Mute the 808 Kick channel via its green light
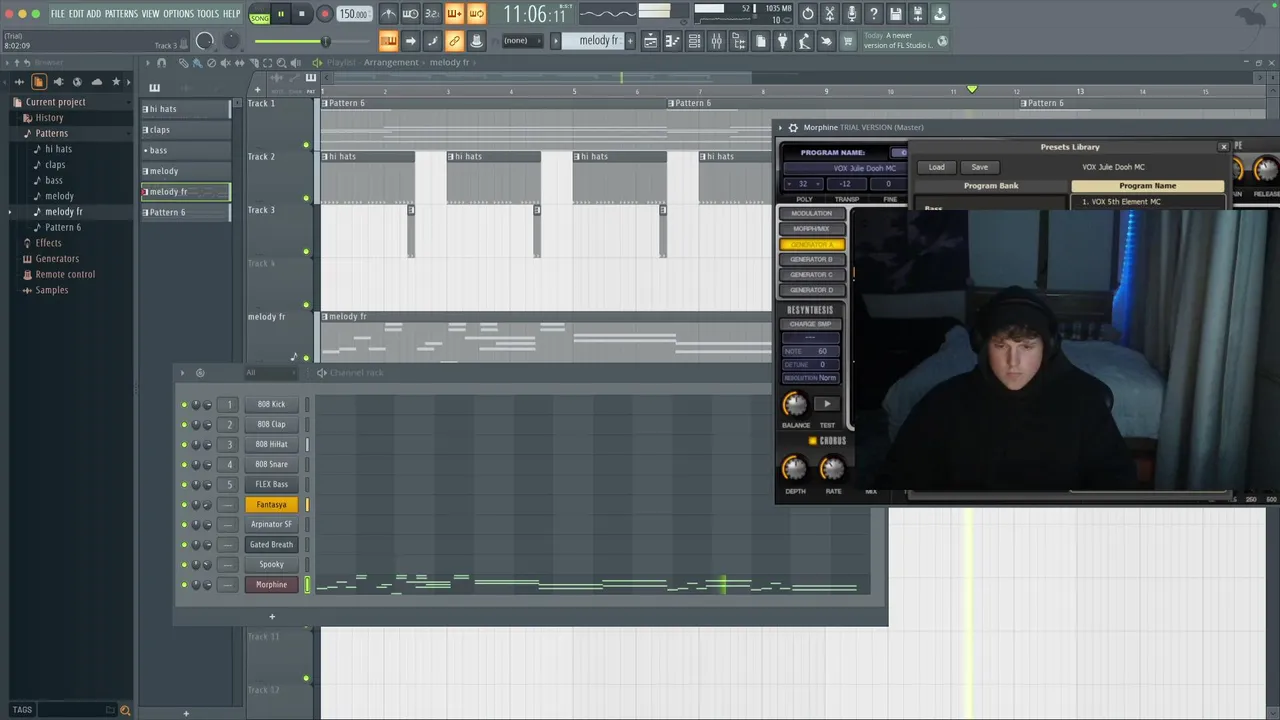Screen dimensions: 1280x720 coord(184,404)
